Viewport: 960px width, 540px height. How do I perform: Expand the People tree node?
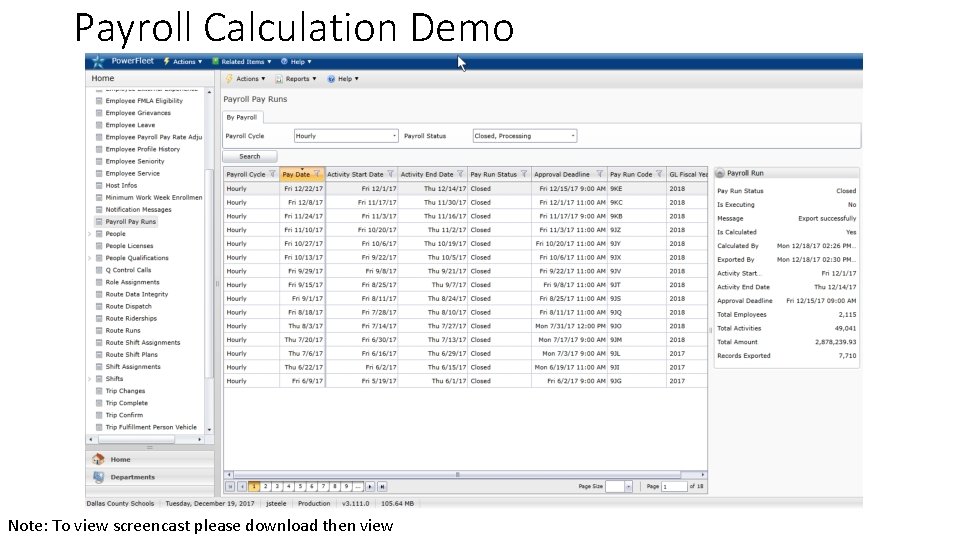(90, 234)
